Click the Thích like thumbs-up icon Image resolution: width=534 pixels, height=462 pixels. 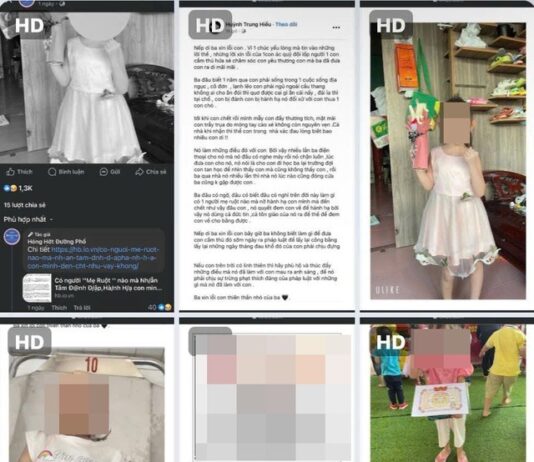[11, 172]
